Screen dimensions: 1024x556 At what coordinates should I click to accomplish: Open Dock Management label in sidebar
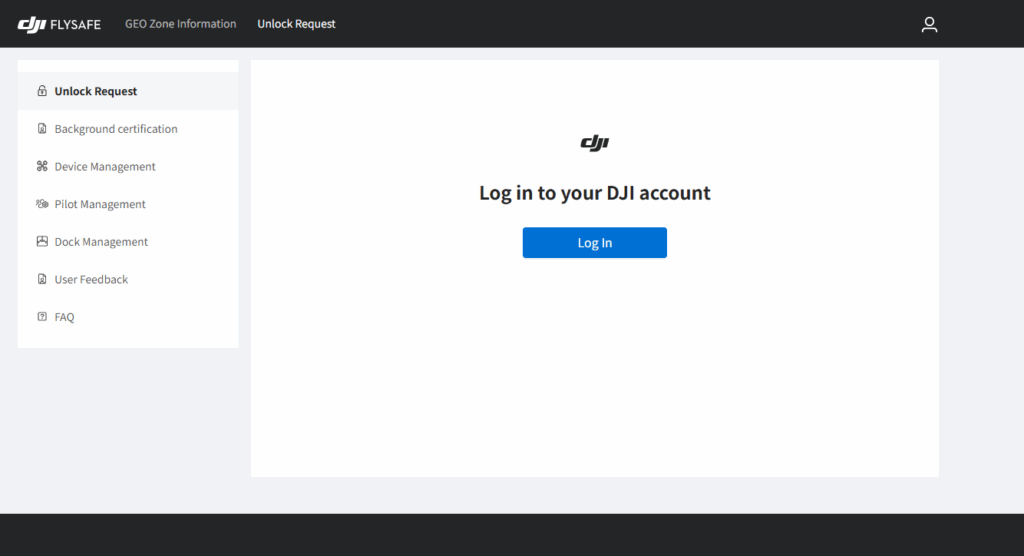coord(101,242)
